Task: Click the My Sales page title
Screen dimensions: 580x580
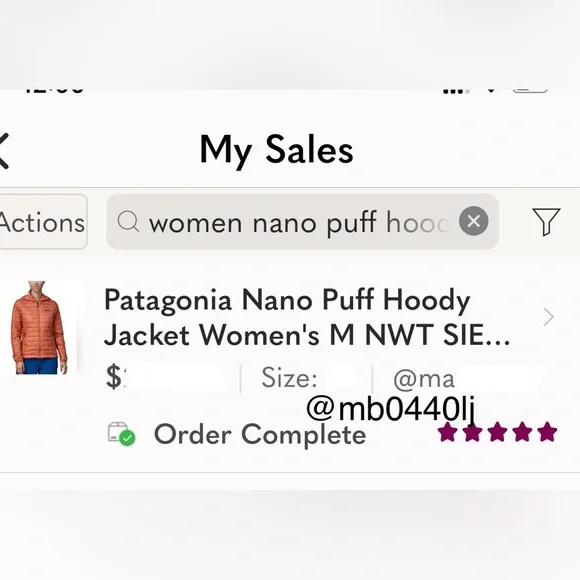Action: (x=276, y=150)
